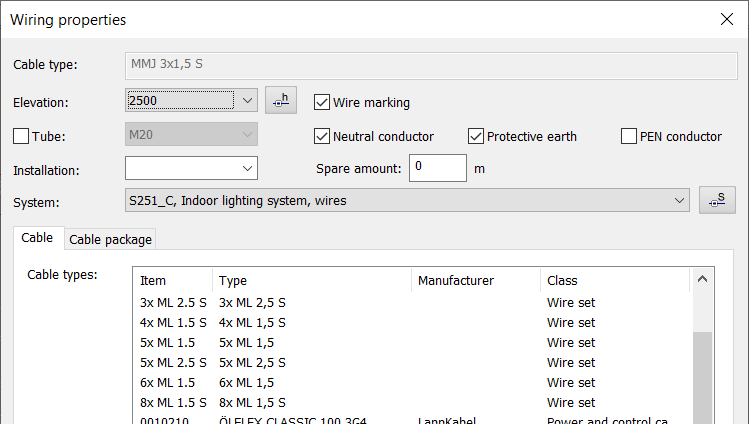
Task: Click the Spare amount input field
Action: pyautogui.click(x=436, y=168)
